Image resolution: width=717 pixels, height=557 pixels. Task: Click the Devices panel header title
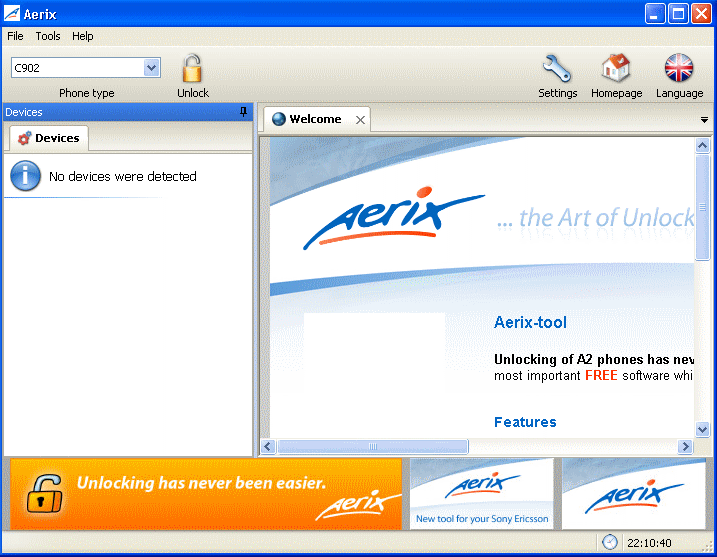click(24, 112)
